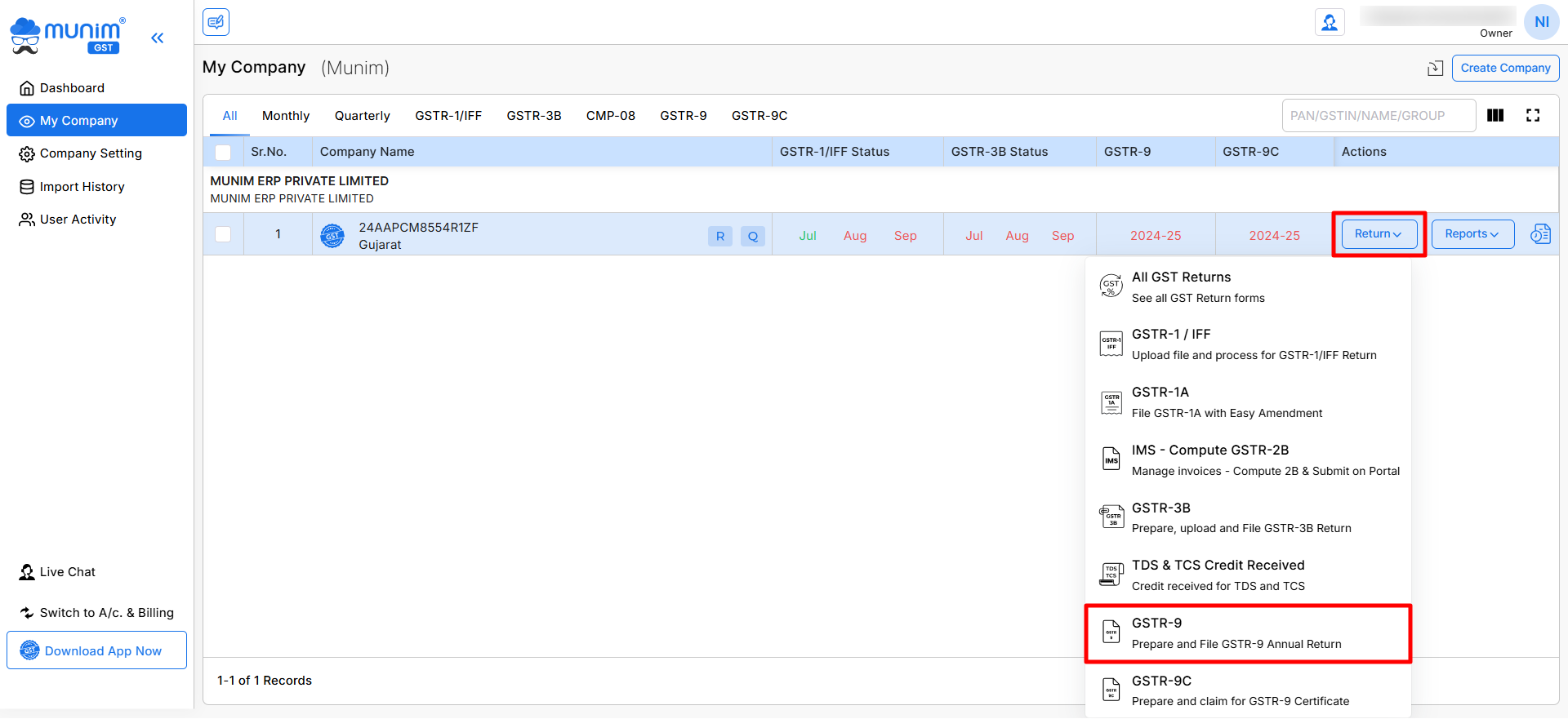Click GSTR-9 2024-25 status

click(x=1156, y=236)
